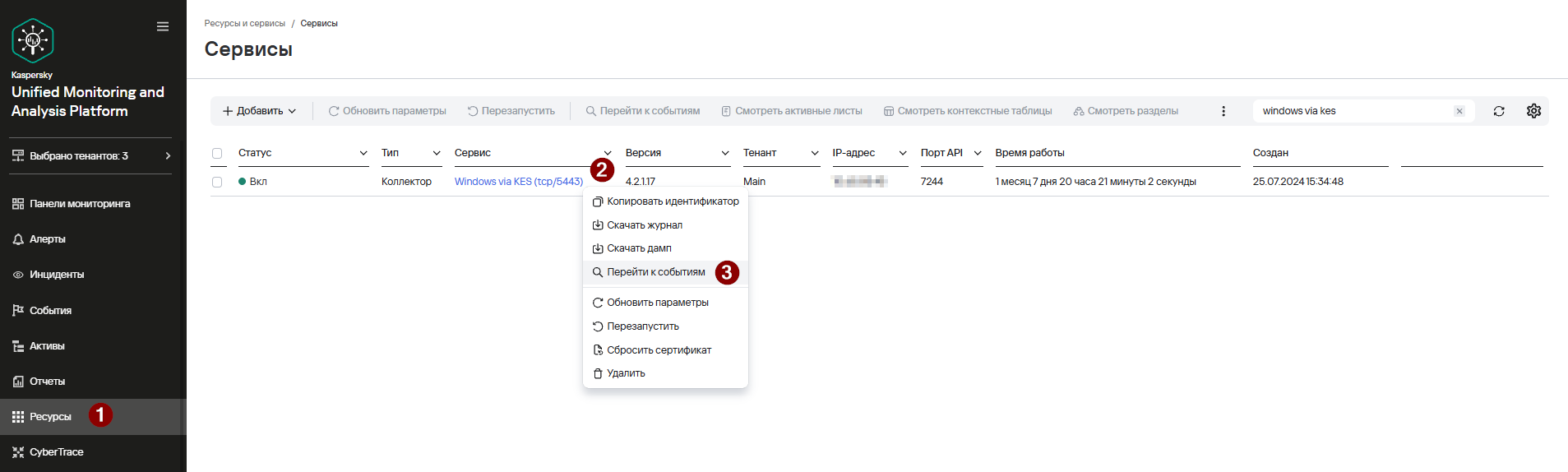This screenshot has height=472, width=1568.
Task: Choose Перезапустить in context menu
Action: tap(665, 326)
